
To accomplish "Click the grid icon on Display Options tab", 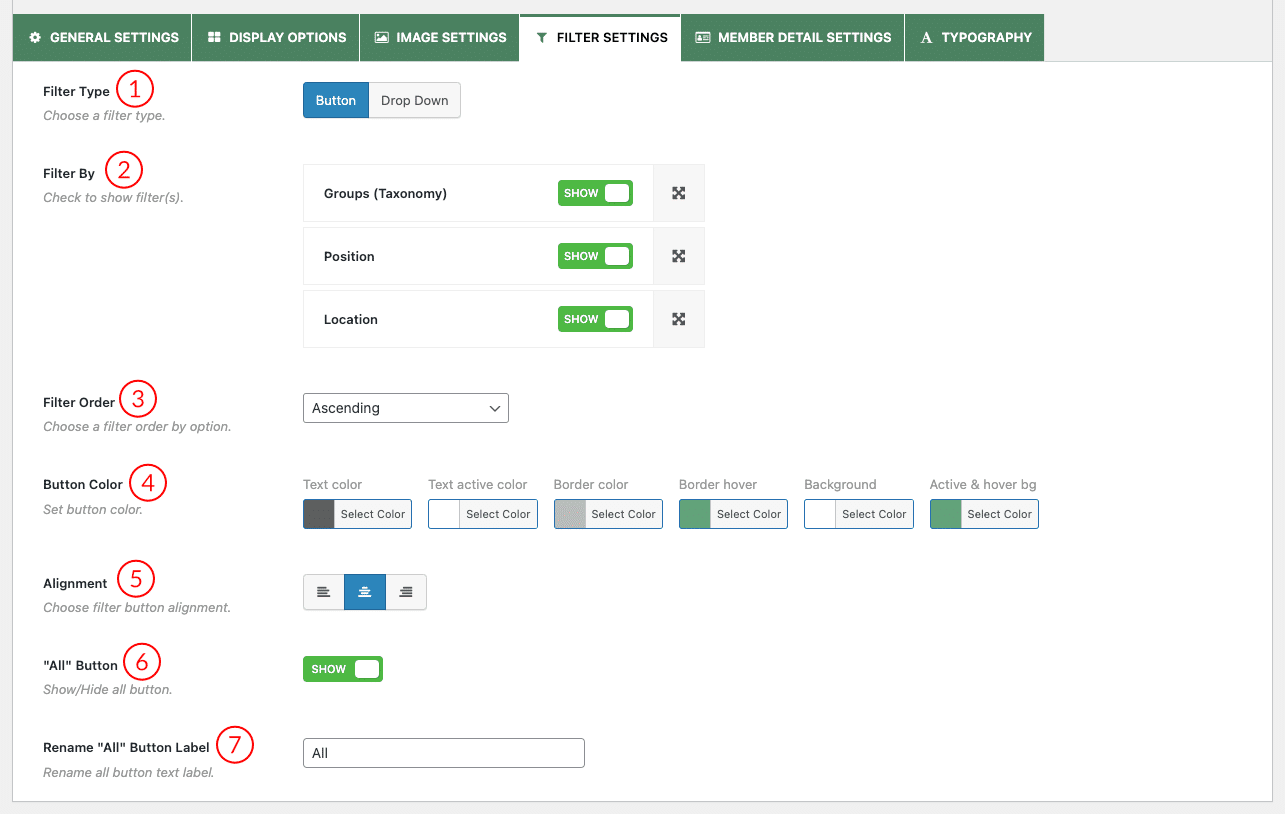I will [214, 38].
